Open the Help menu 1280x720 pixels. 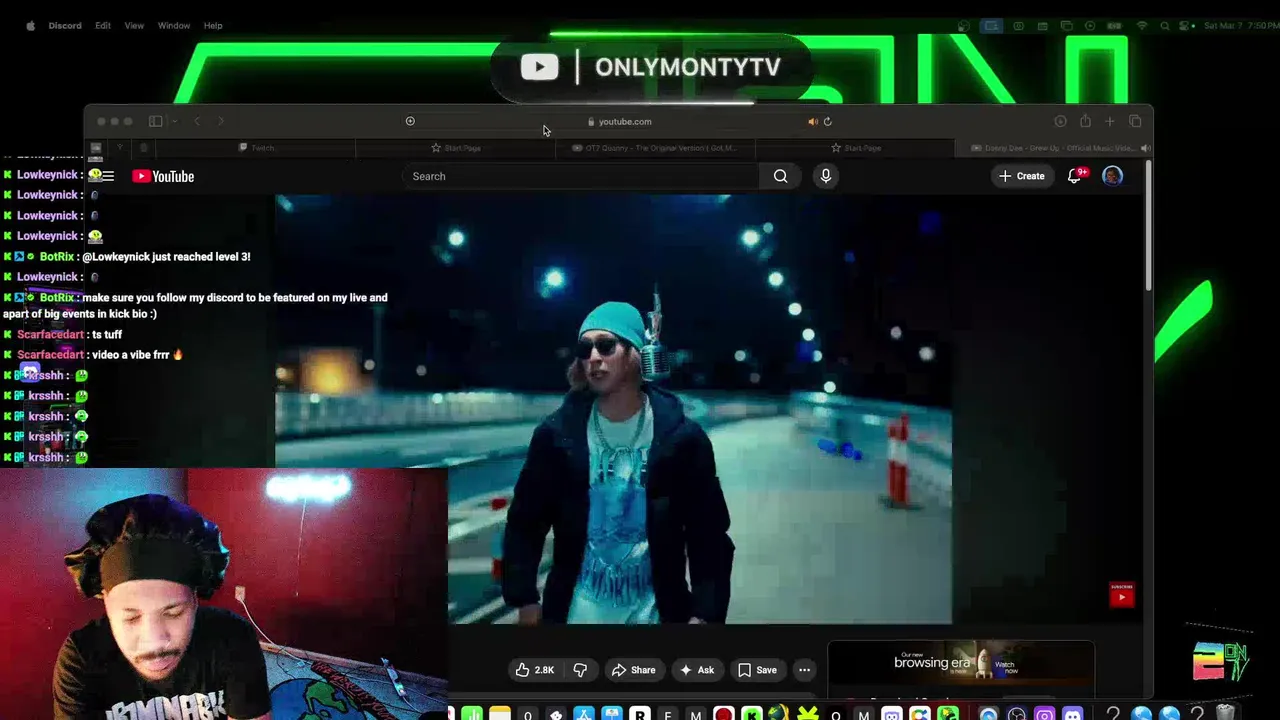coord(213,26)
